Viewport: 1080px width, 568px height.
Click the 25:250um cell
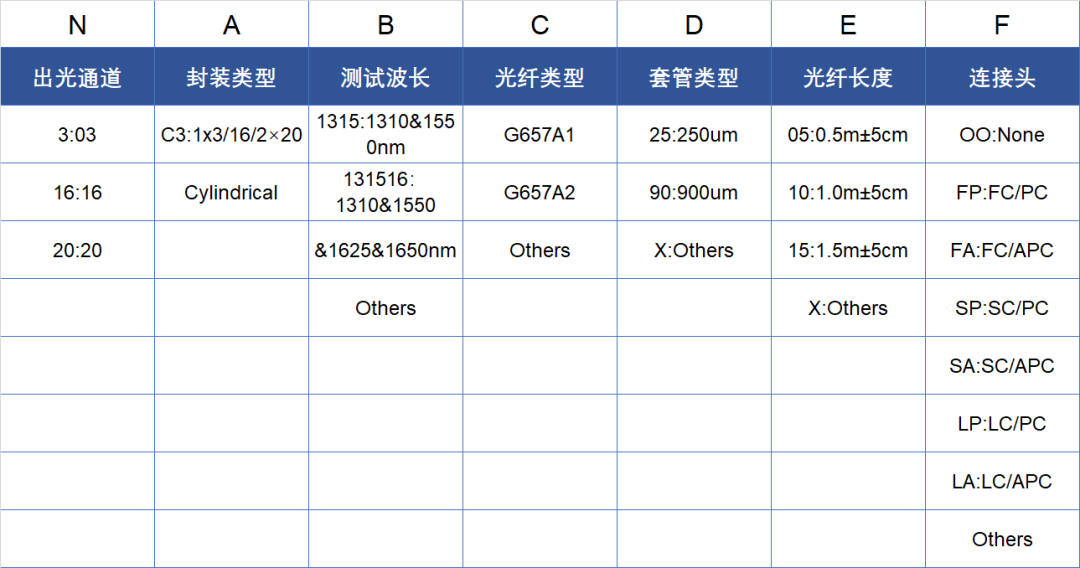693,135
